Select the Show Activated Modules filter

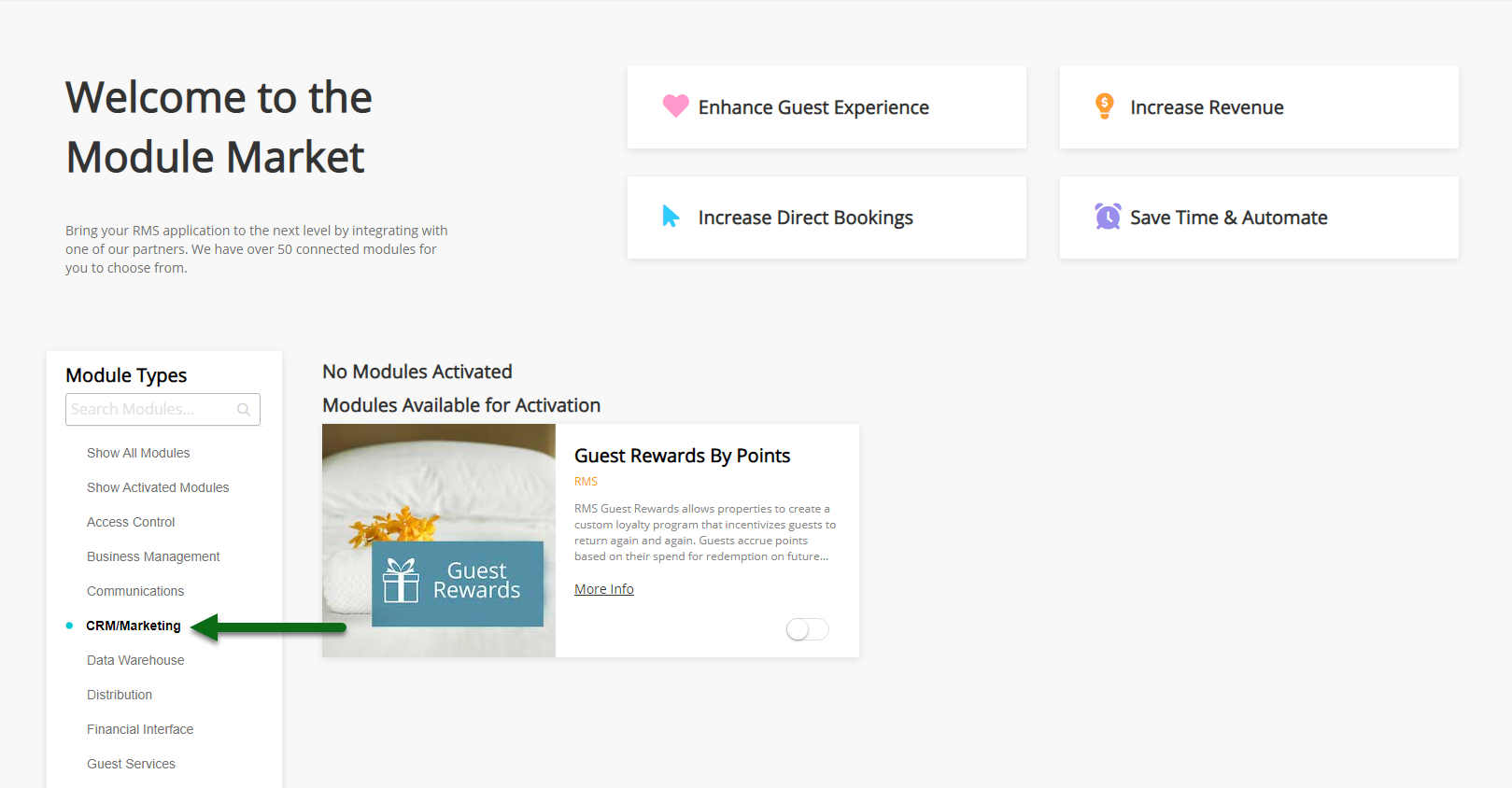tap(157, 486)
